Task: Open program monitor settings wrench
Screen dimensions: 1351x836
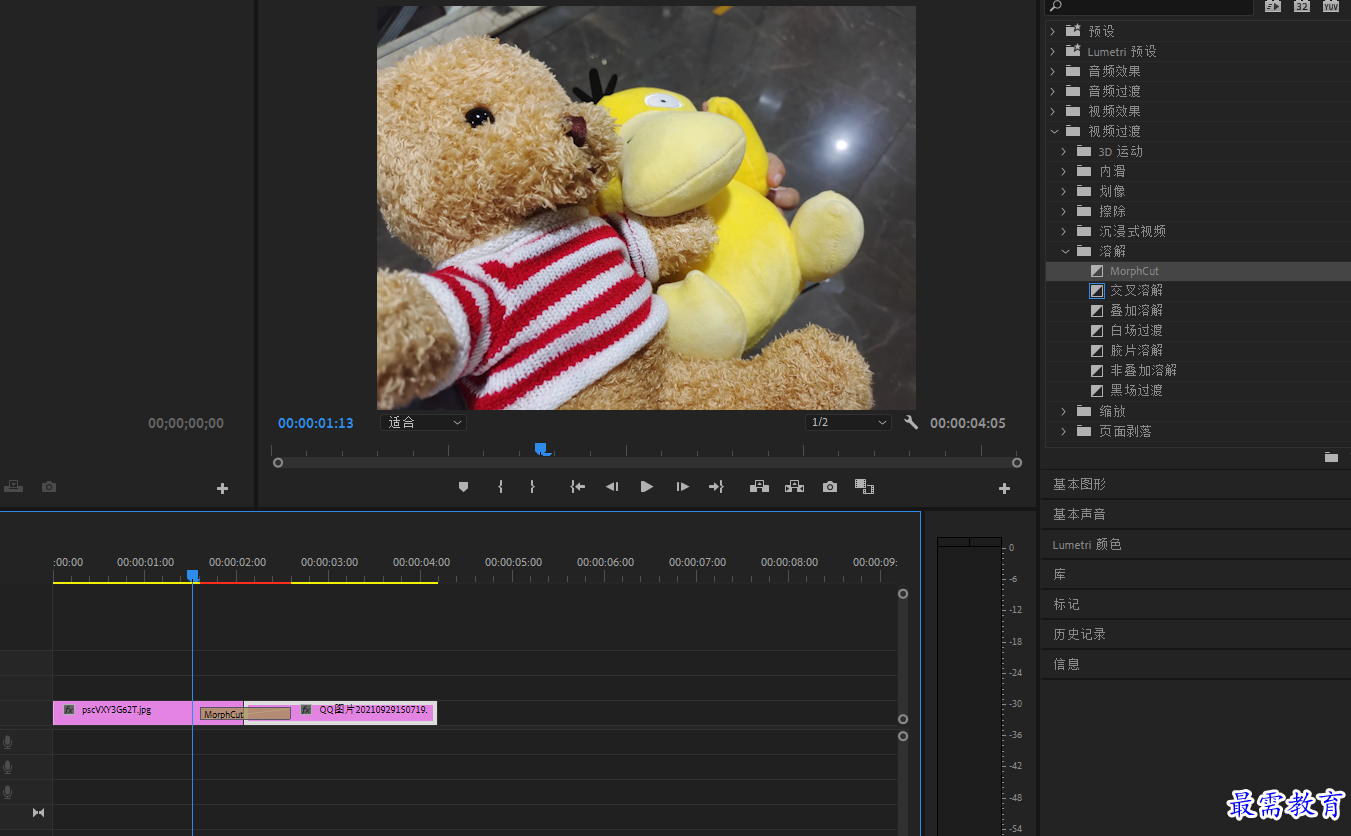Action: (x=911, y=423)
